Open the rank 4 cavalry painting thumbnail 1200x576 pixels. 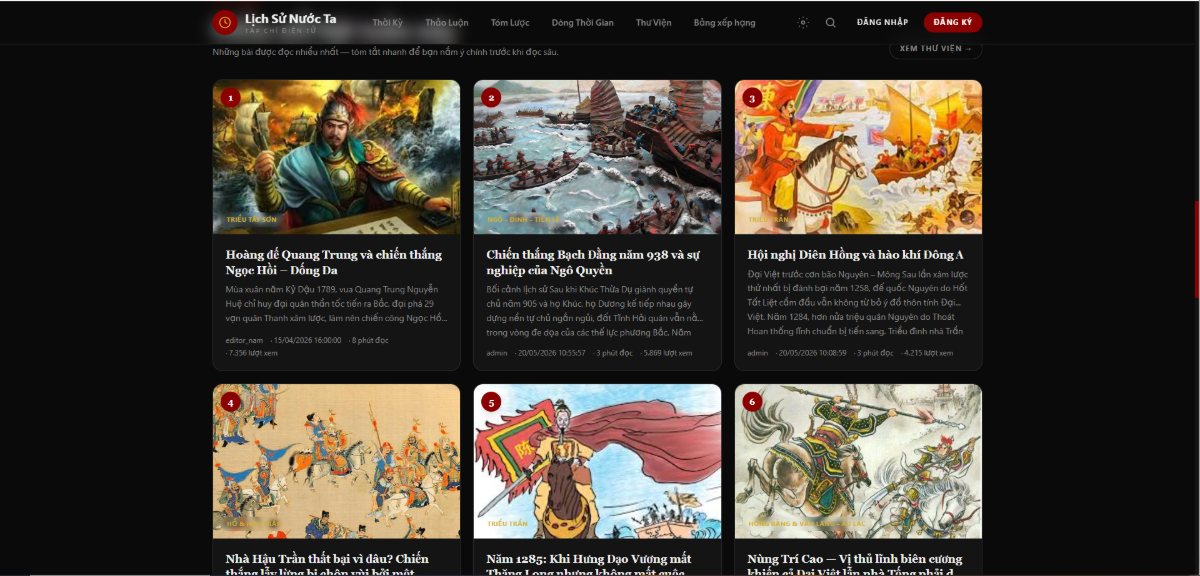tap(336, 461)
